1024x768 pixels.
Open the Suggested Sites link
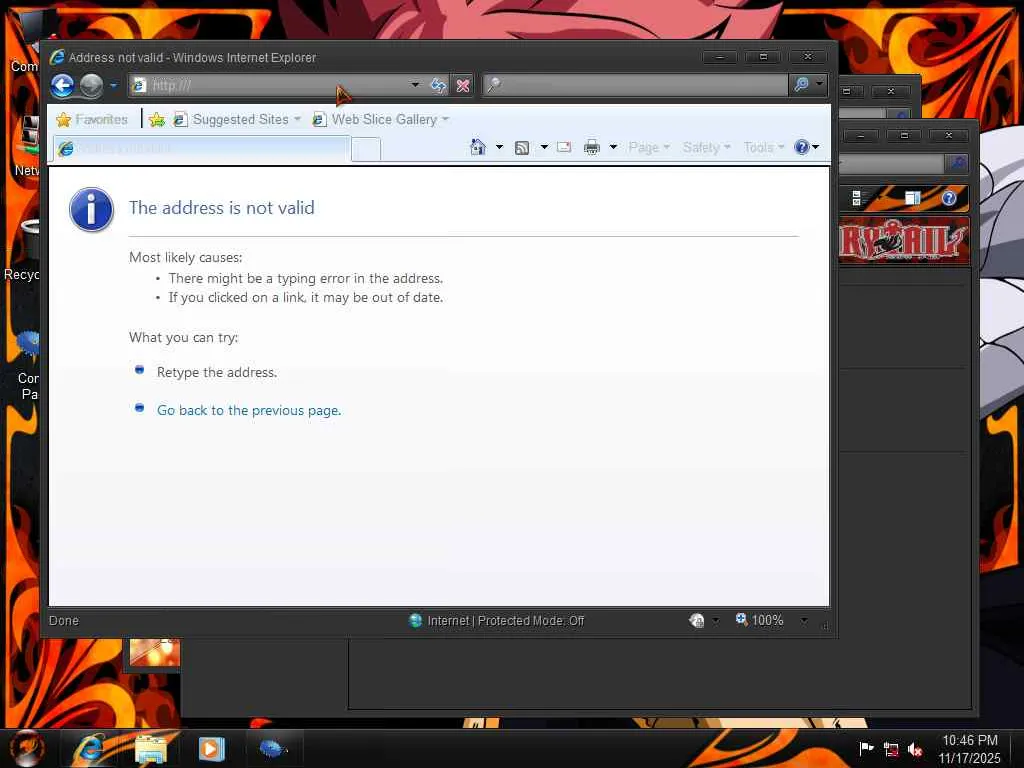pyautogui.click(x=236, y=120)
